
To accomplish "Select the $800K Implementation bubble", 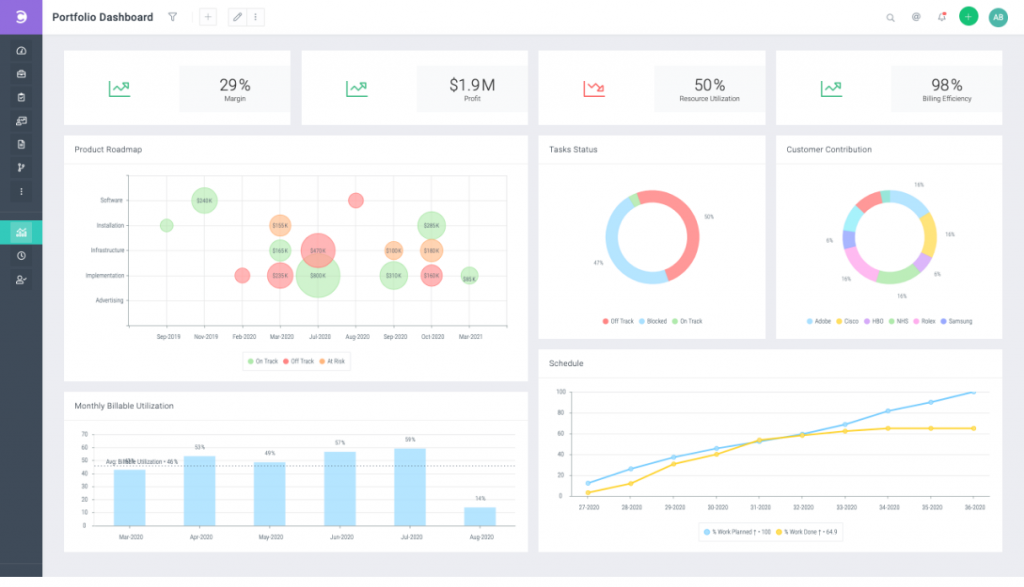I will coord(318,277).
